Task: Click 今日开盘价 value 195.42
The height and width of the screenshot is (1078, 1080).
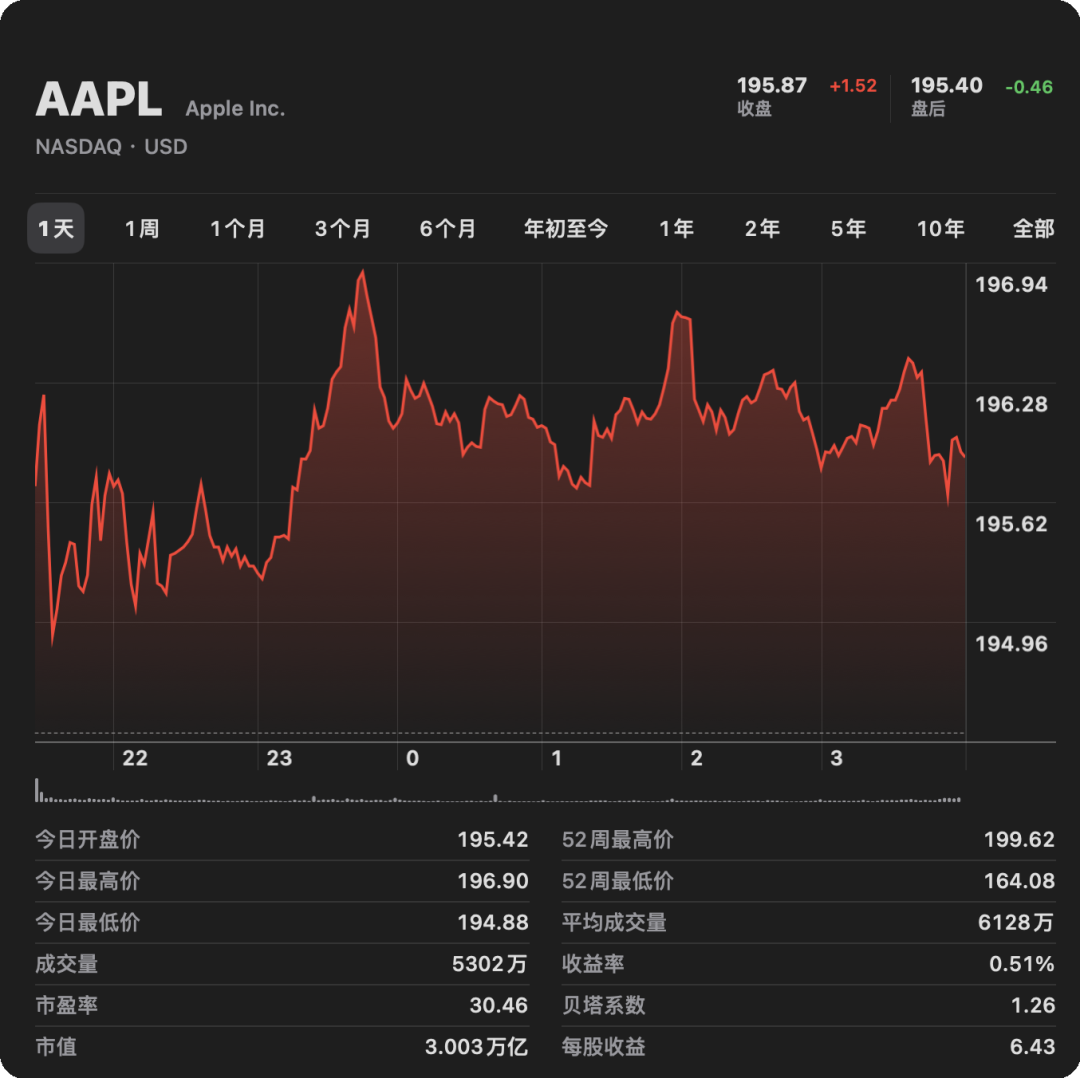Action: [492, 840]
